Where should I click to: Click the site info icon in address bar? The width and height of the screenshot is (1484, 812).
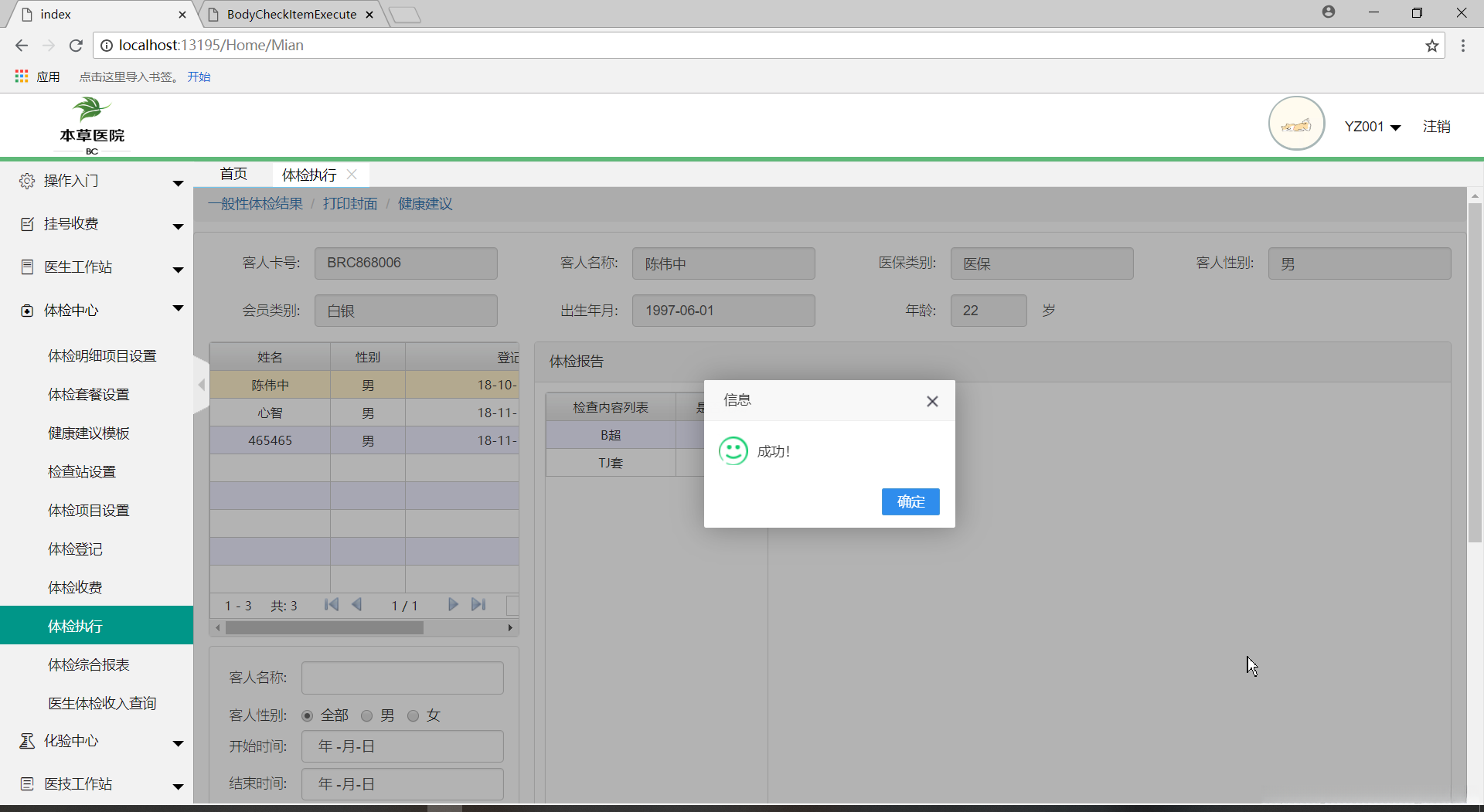tap(107, 46)
